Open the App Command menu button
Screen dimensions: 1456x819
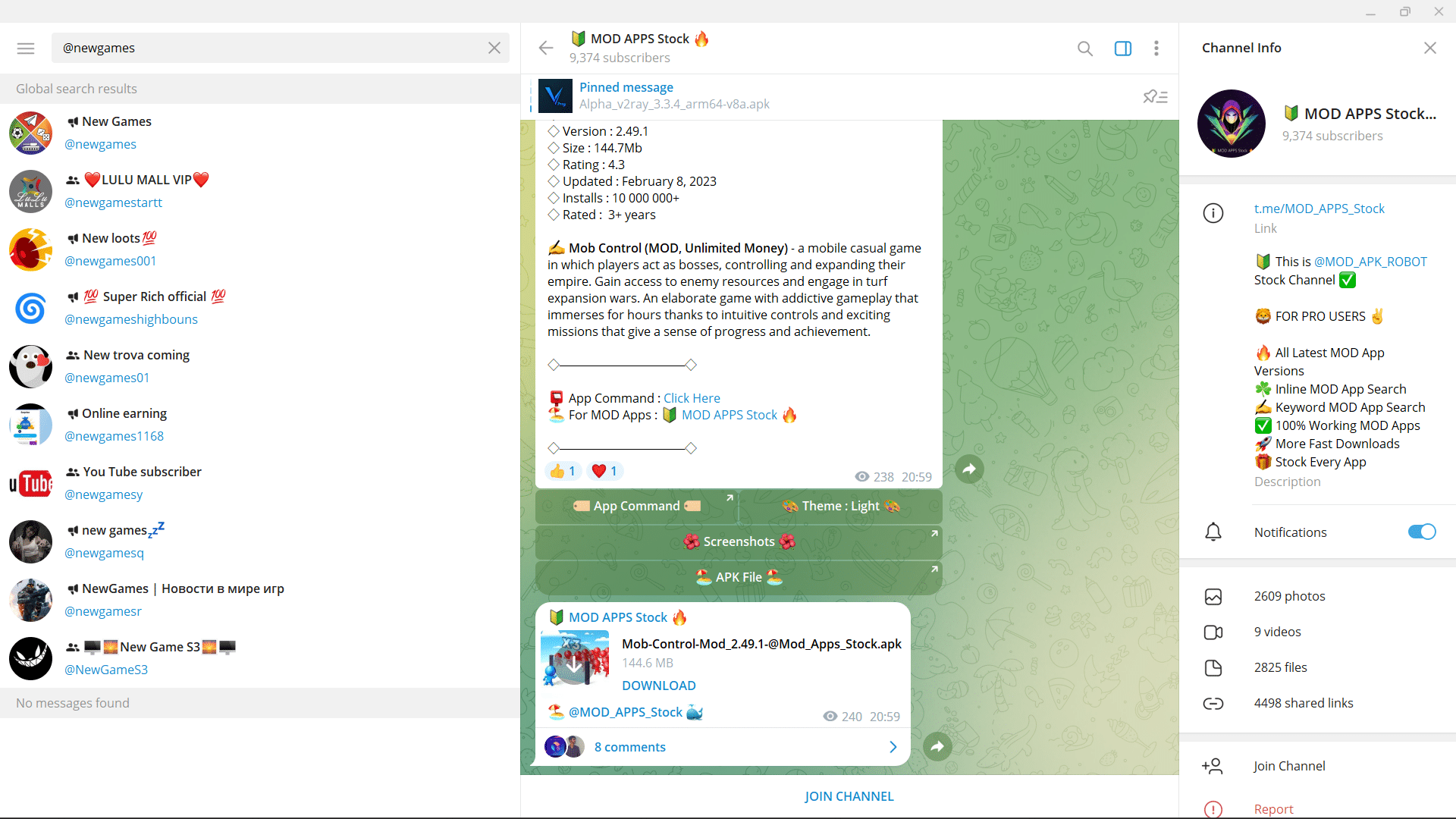(636, 505)
